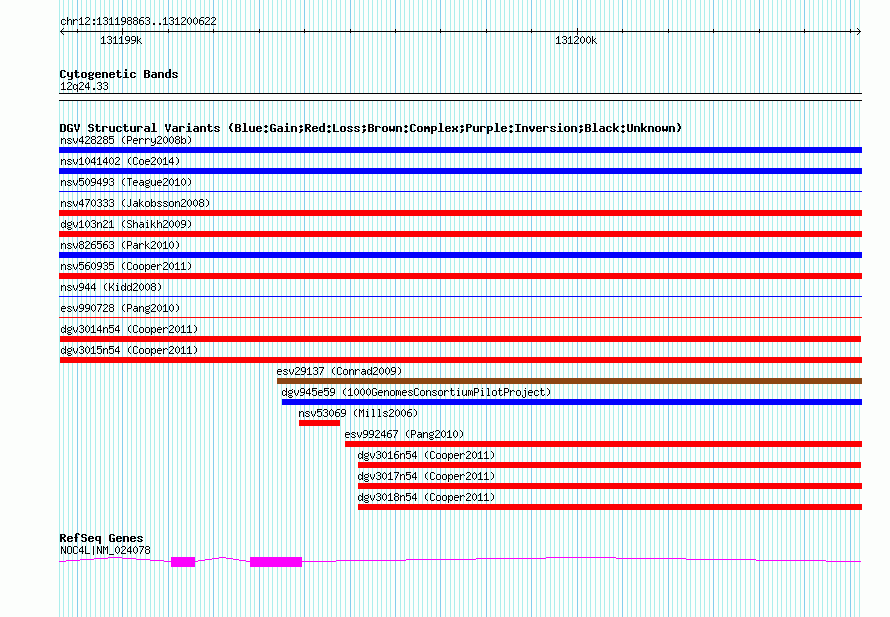Screen dimensions: 890x617
Task: Open the nsv1041402 (Coe2014) label
Action: pyautogui.click(x=120, y=161)
